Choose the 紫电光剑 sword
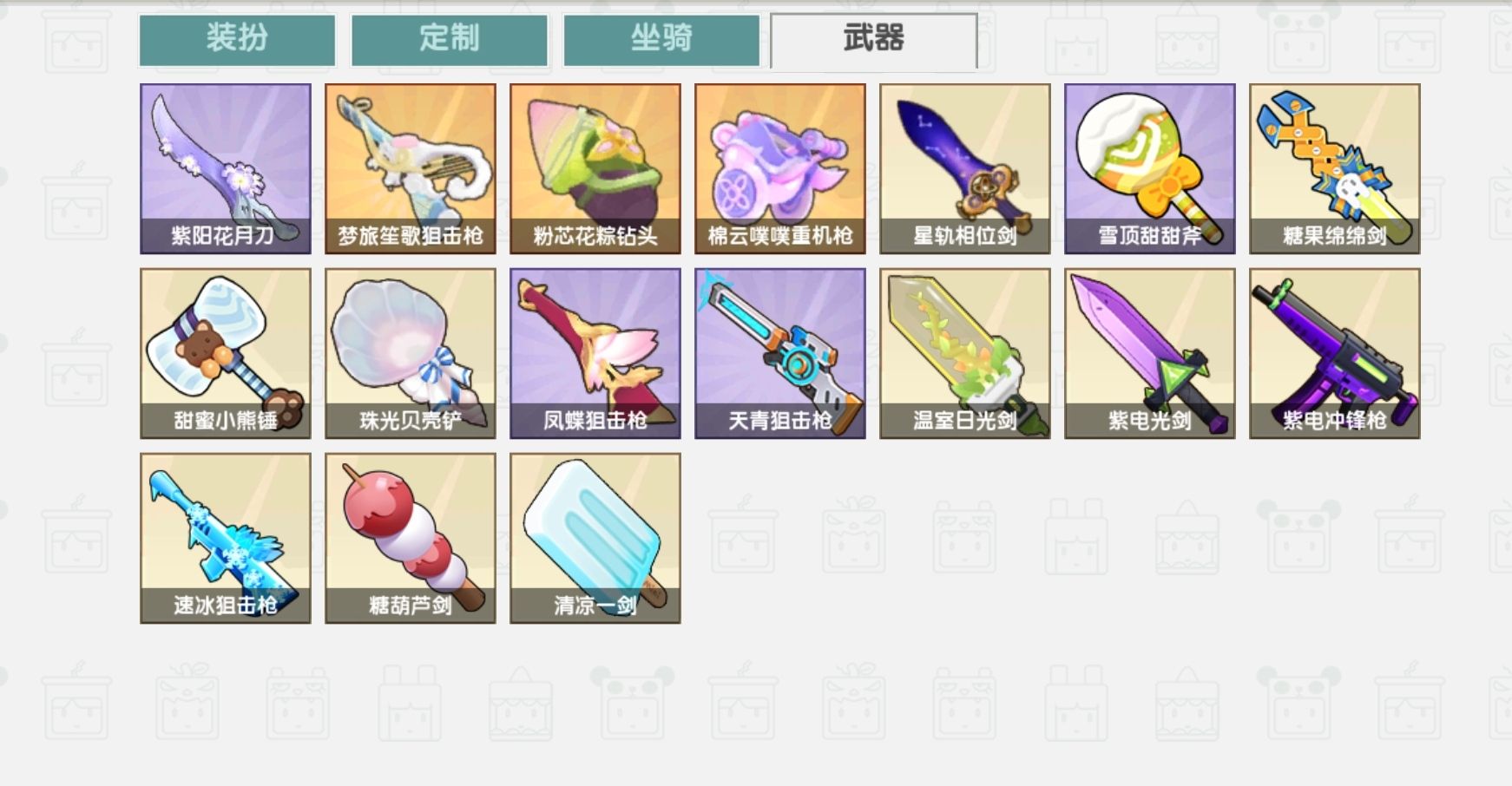 point(1150,353)
